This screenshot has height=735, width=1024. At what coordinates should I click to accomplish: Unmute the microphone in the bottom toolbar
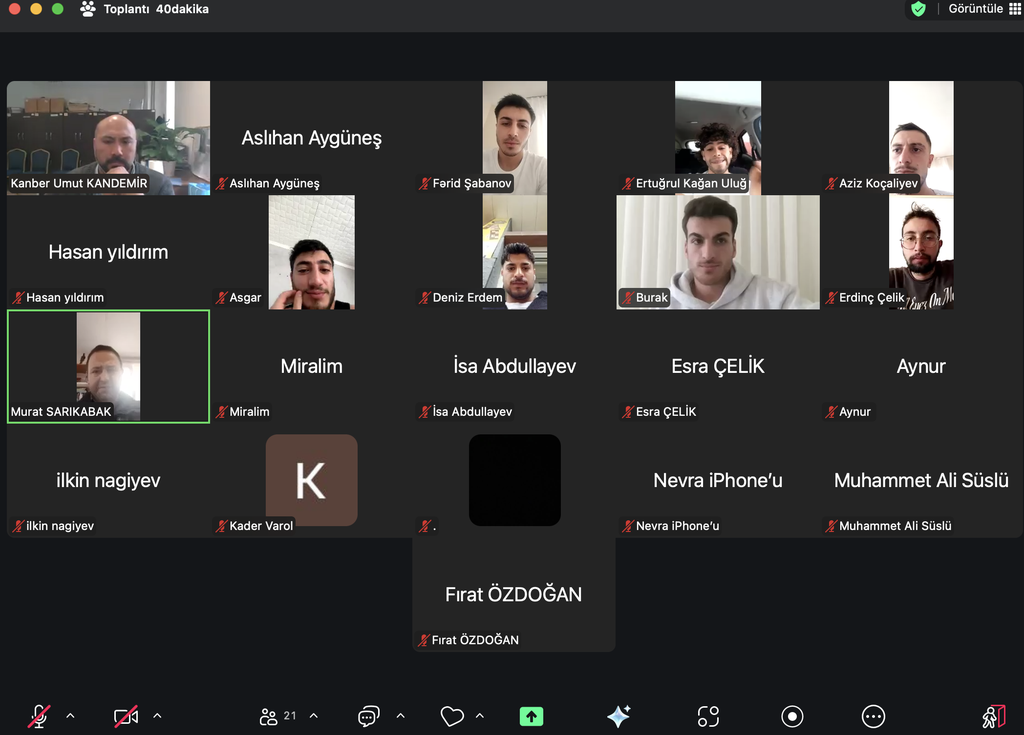(x=39, y=716)
